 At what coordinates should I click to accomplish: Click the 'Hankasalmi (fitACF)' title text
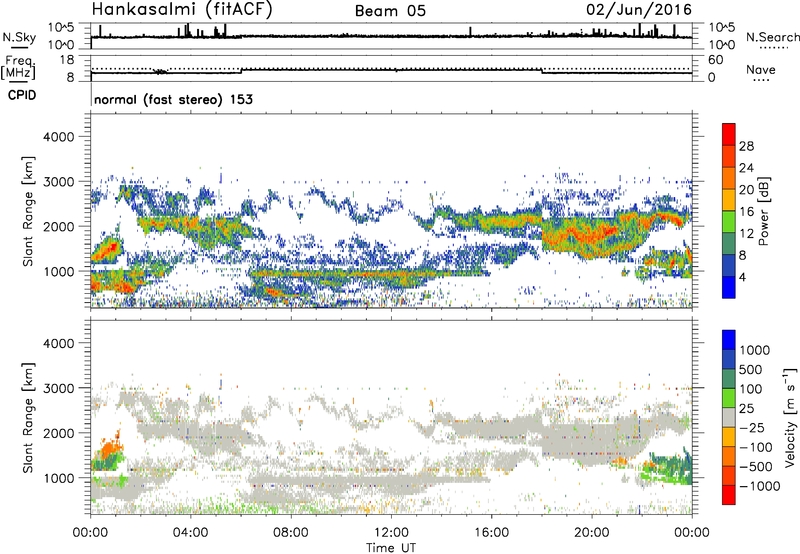(182, 10)
